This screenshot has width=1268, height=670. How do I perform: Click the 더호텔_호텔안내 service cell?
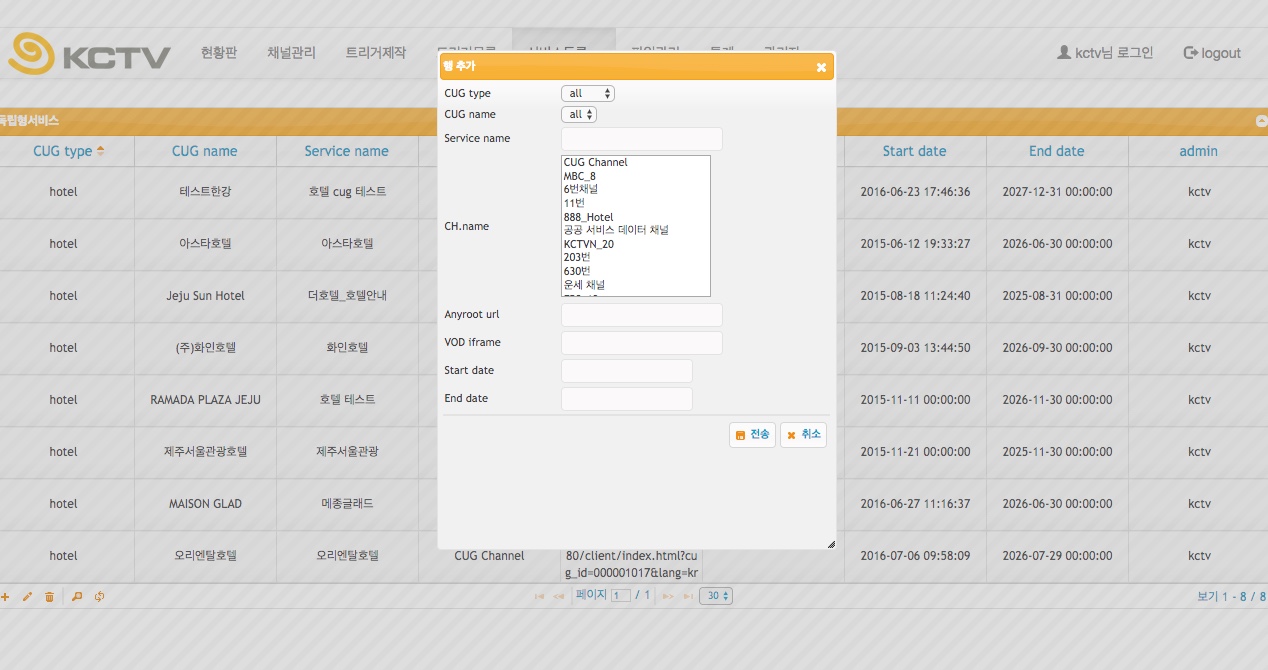pos(347,296)
